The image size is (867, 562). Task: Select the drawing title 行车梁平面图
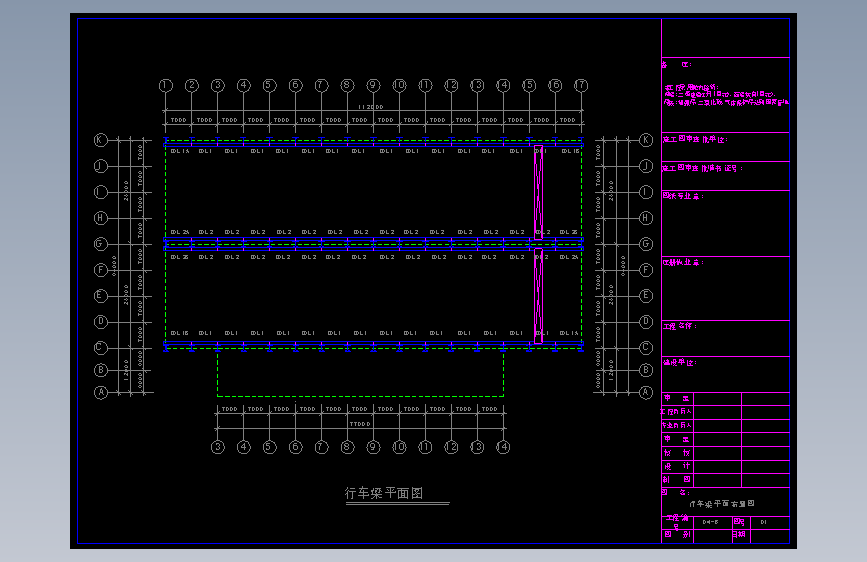tap(384, 493)
